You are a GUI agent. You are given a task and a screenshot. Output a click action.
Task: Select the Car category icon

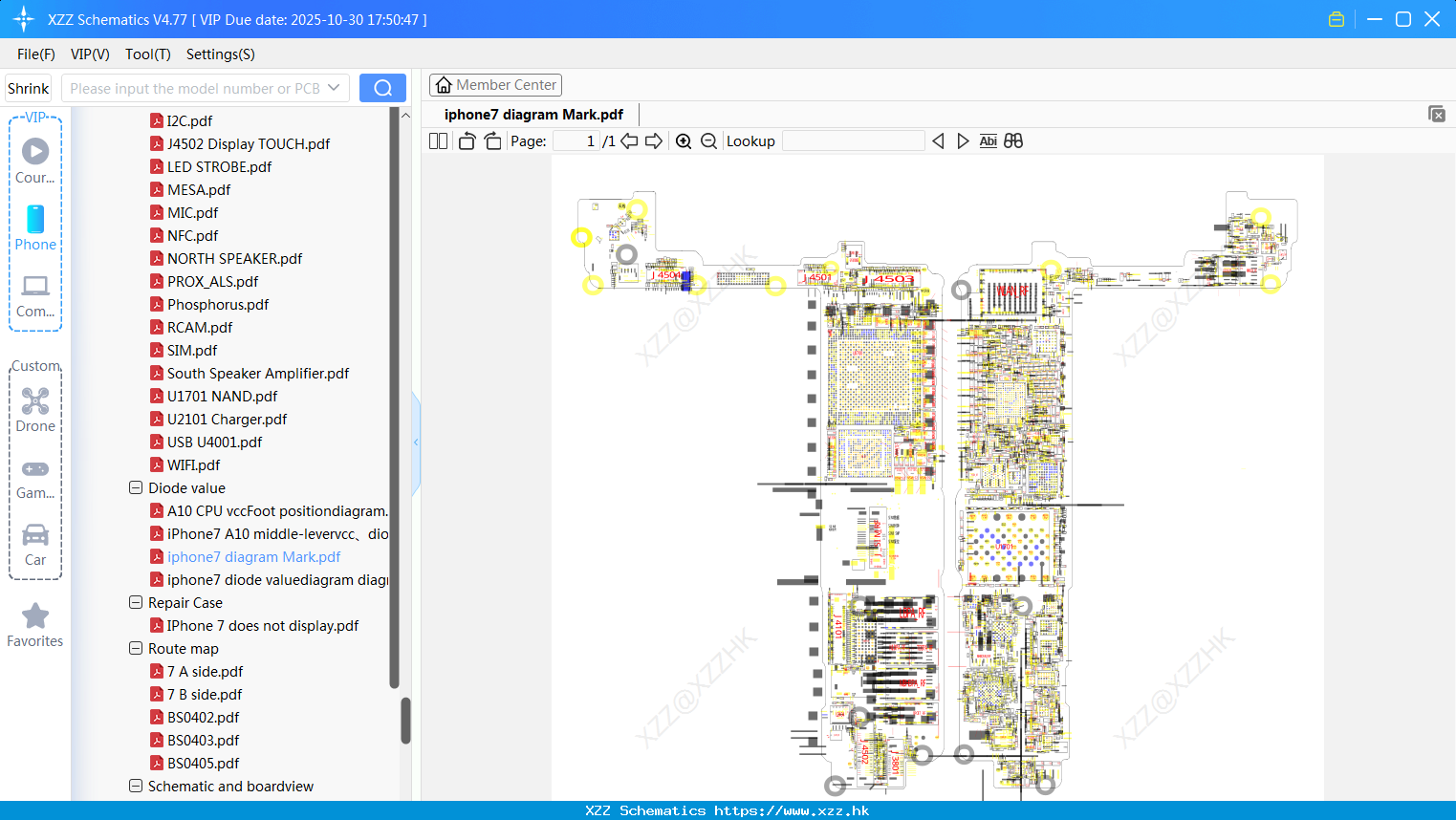coord(35,534)
